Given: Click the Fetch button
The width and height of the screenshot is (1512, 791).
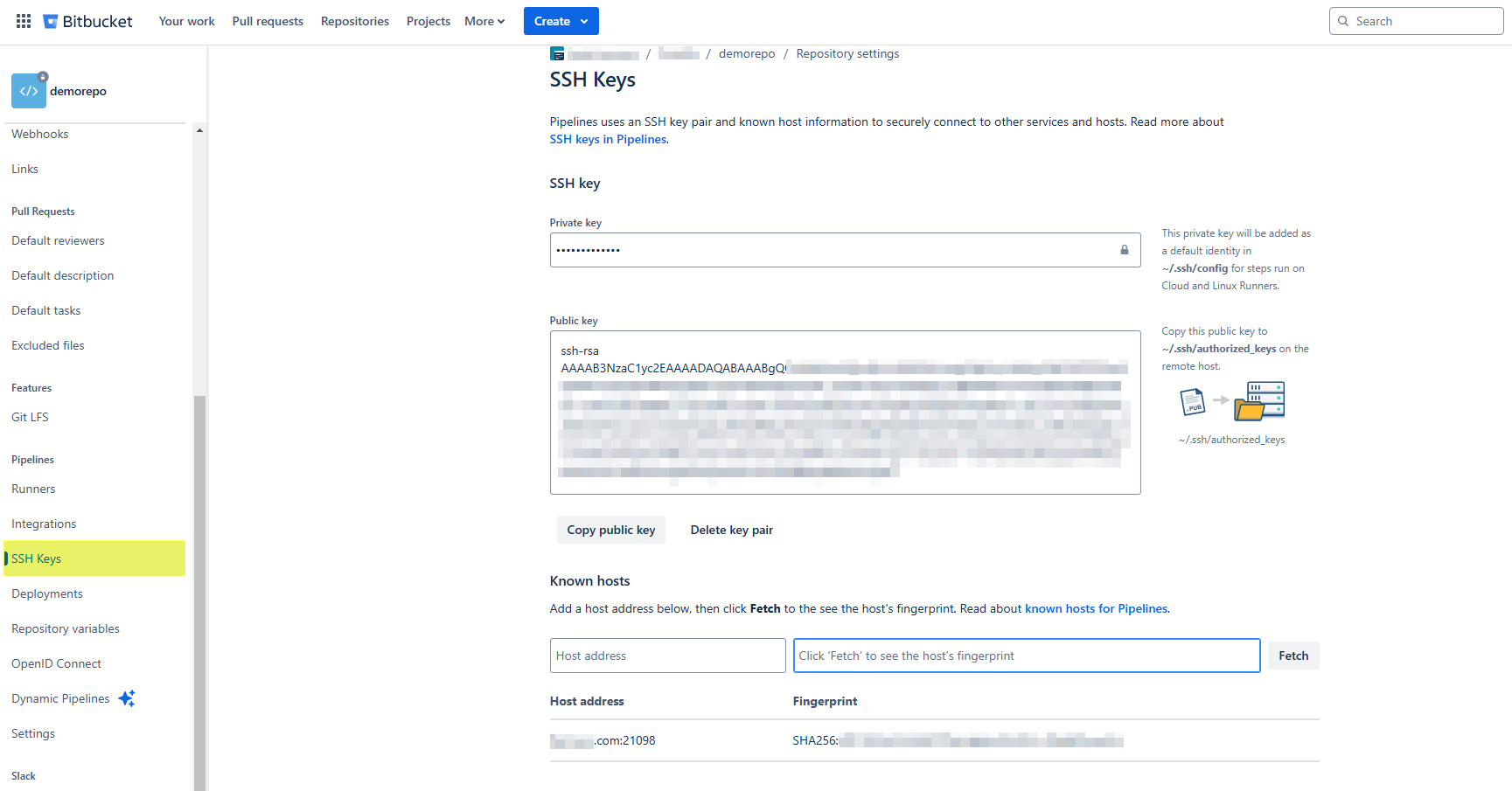Looking at the screenshot, I should 1293,656.
